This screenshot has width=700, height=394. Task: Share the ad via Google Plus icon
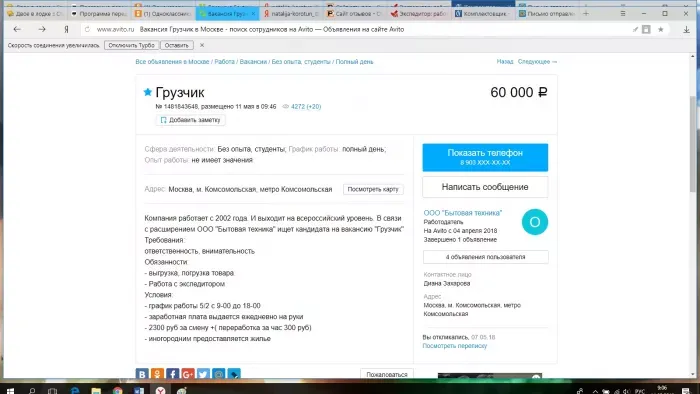click(188, 373)
